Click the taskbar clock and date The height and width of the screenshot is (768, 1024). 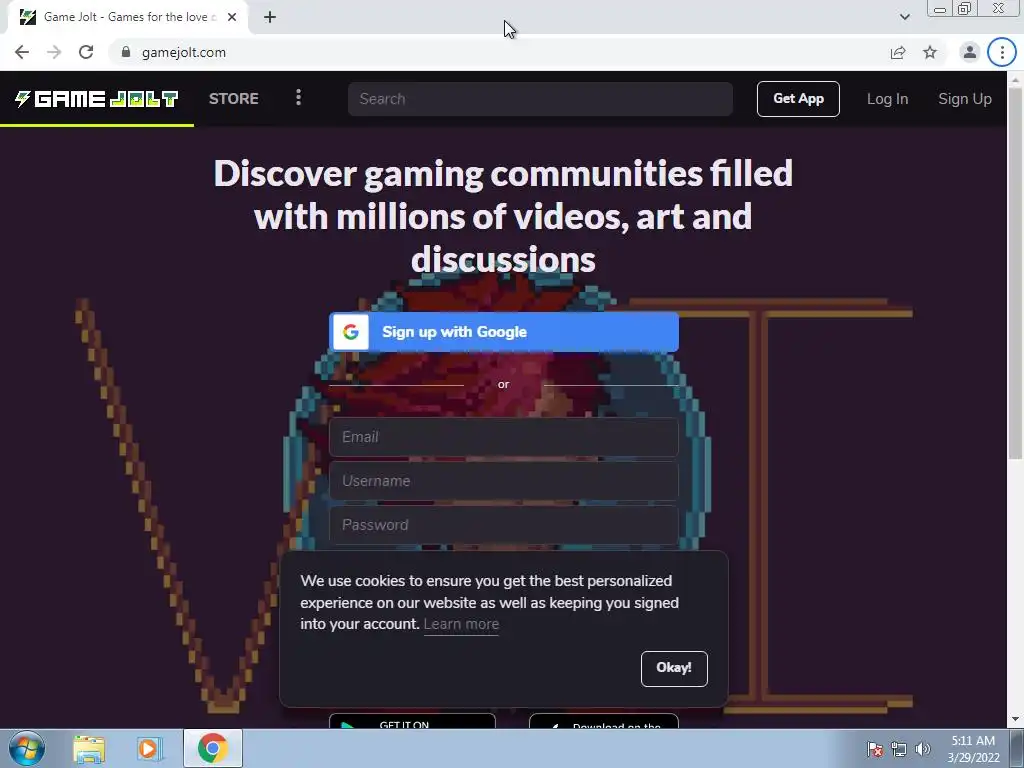point(973,748)
